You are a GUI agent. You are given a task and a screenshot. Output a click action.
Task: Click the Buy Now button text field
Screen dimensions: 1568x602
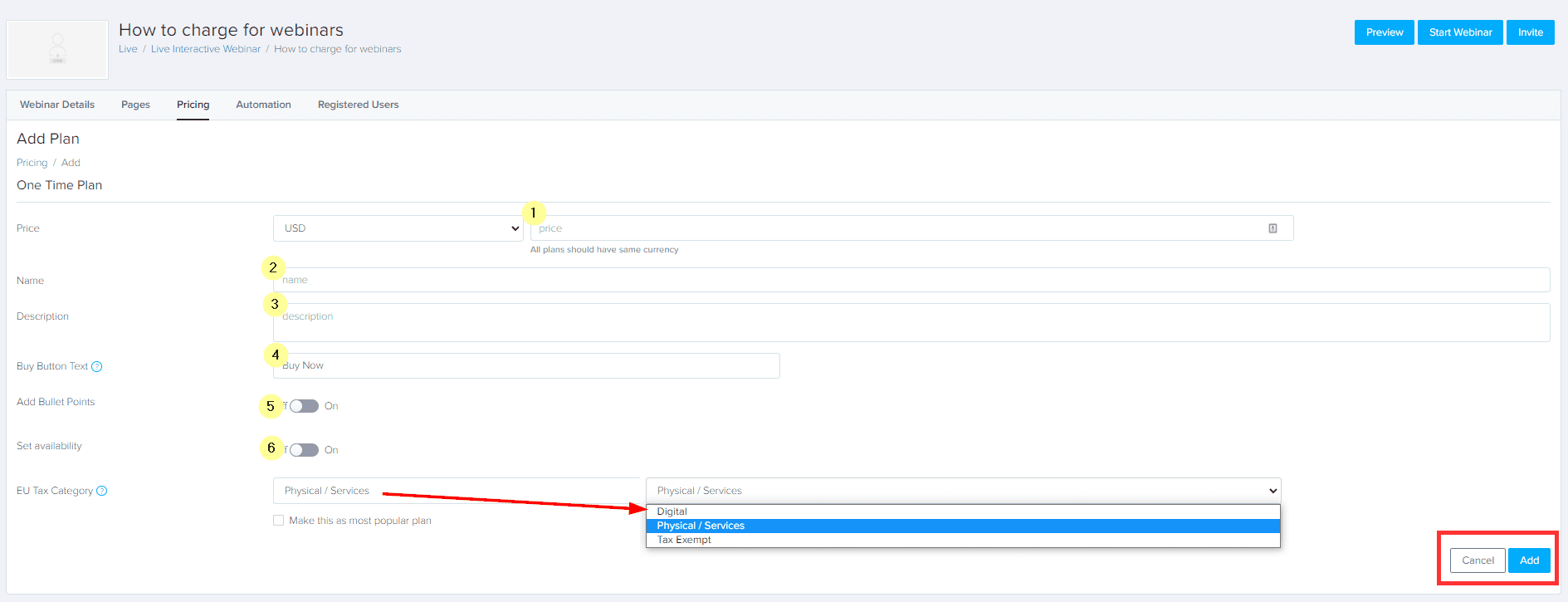(526, 365)
